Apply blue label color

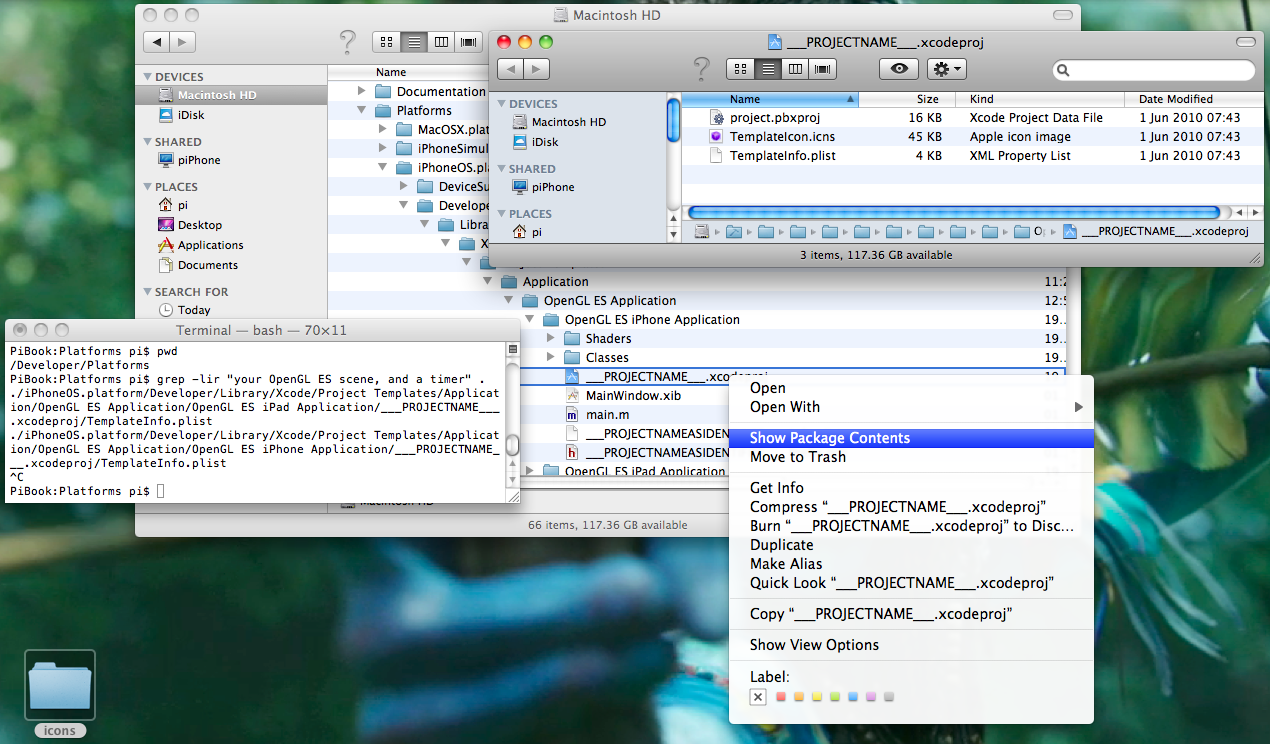tap(853, 697)
